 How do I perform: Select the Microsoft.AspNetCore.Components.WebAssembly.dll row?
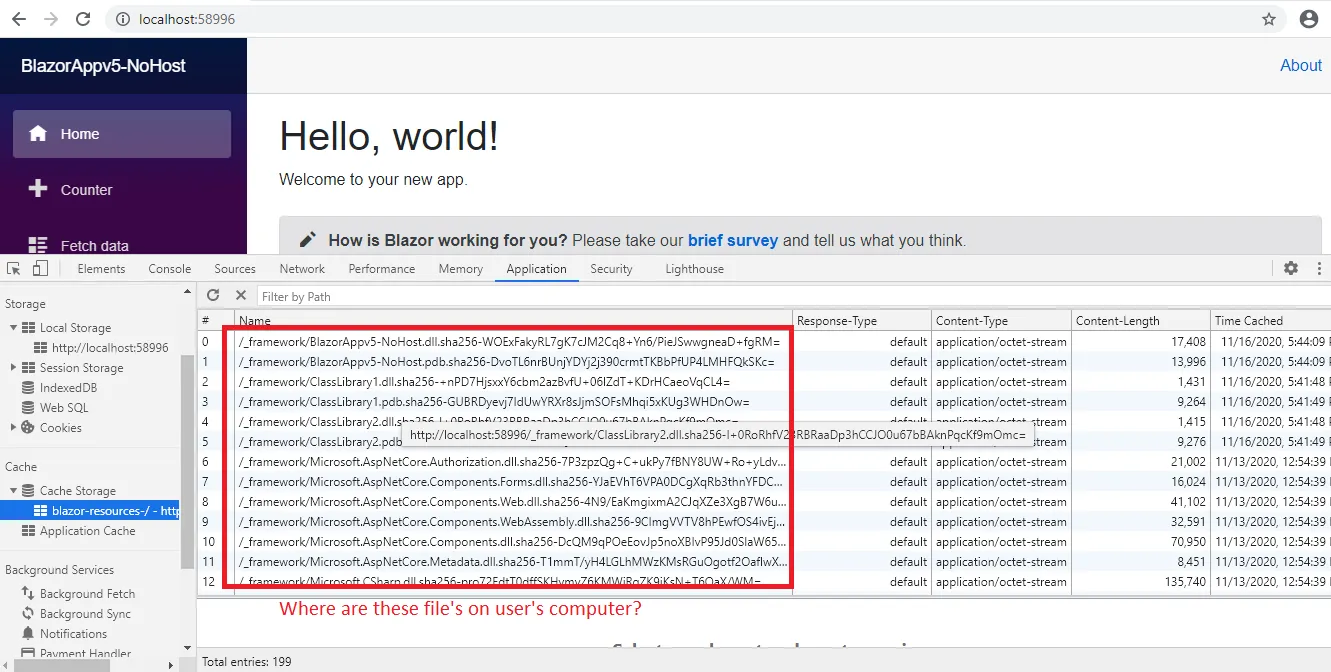pyautogui.click(x=764, y=522)
